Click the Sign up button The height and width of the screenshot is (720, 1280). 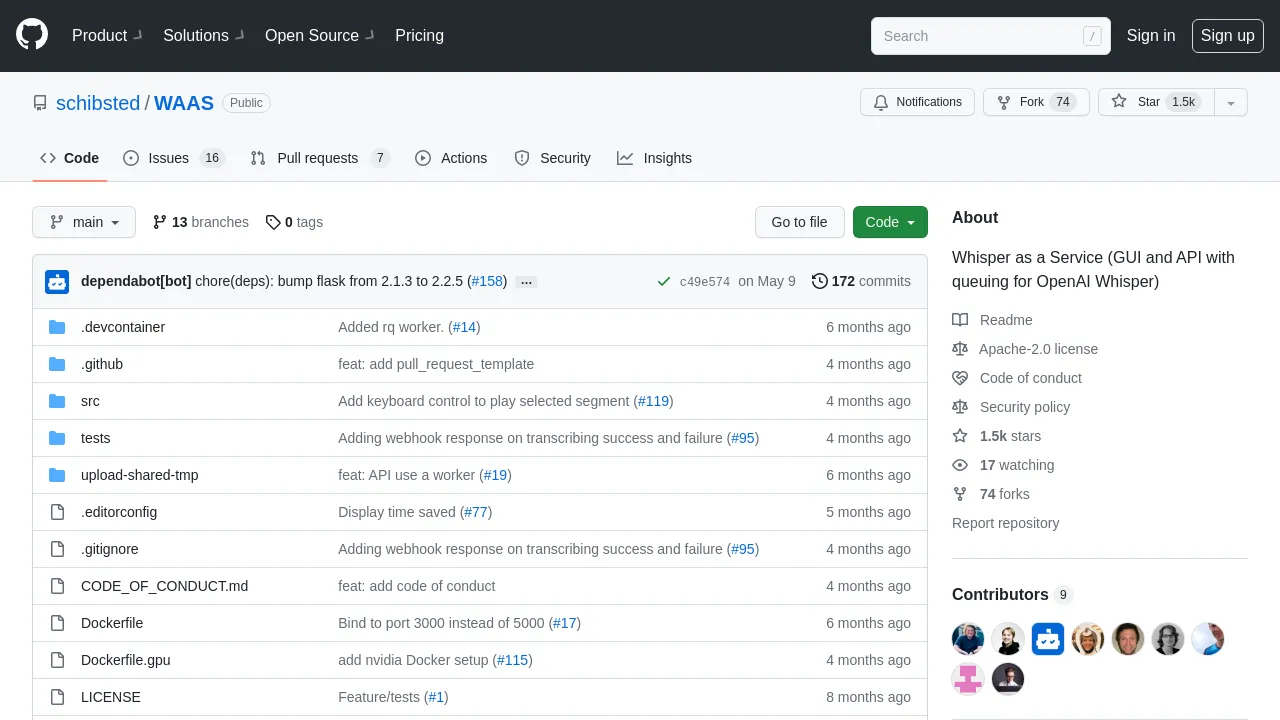click(x=1227, y=35)
